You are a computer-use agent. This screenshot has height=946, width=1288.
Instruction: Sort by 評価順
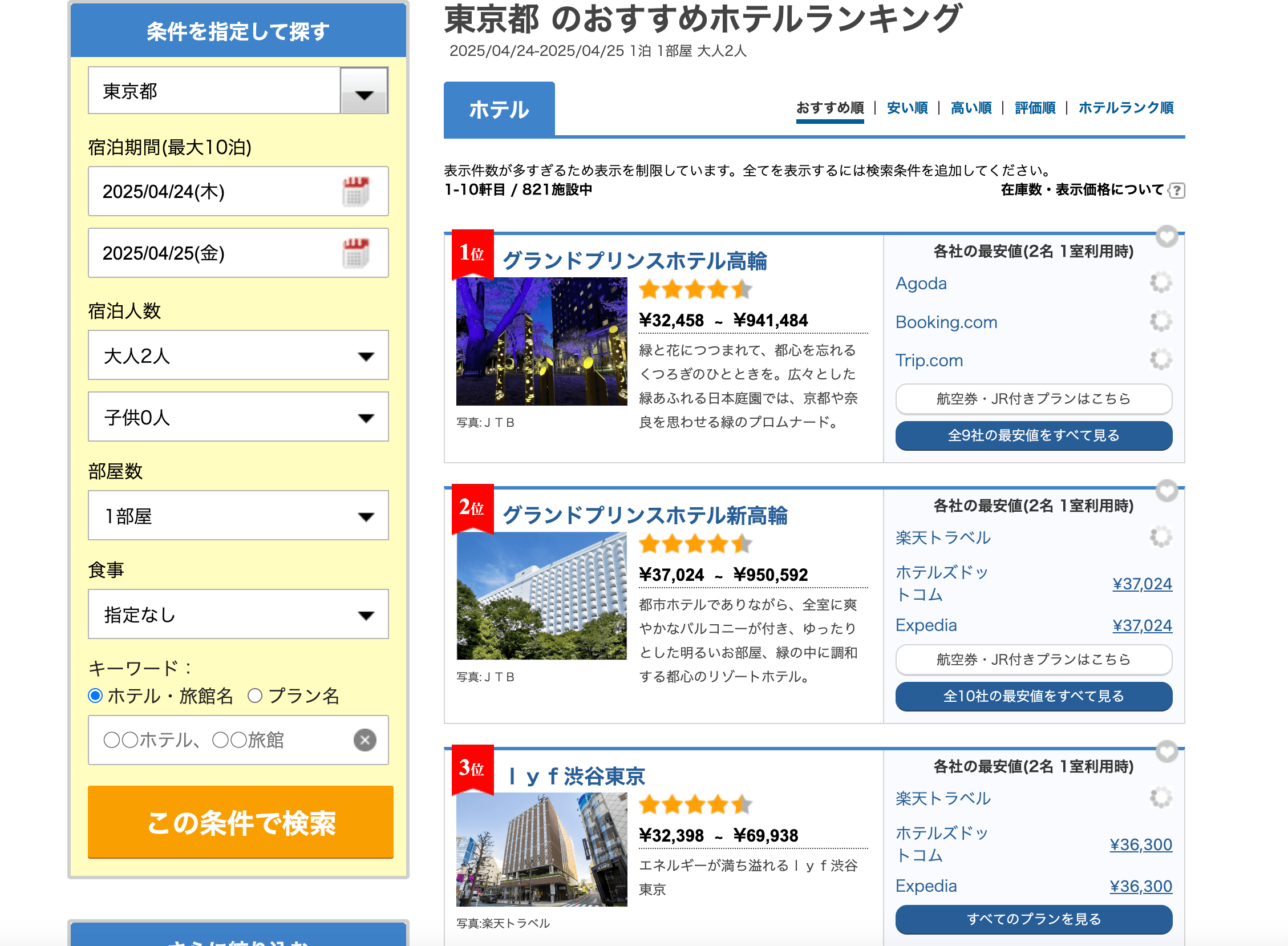point(1034,108)
